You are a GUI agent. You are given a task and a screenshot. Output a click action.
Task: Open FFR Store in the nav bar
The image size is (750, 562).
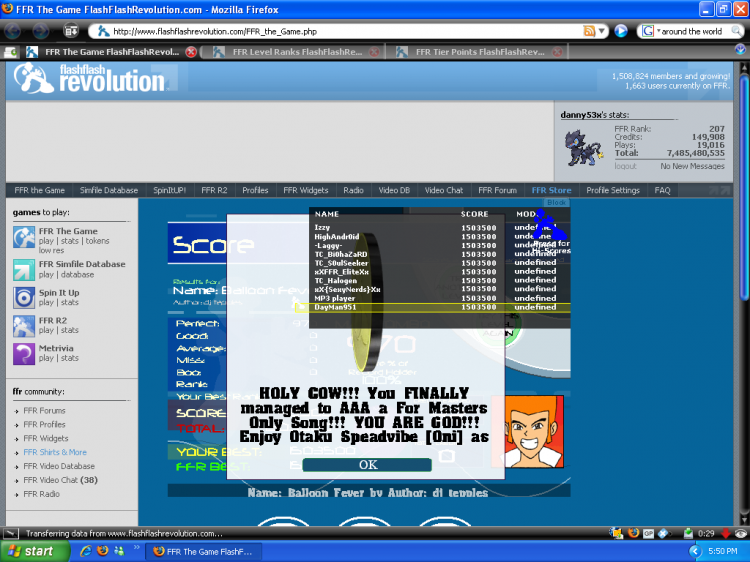click(x=551, y=190)
